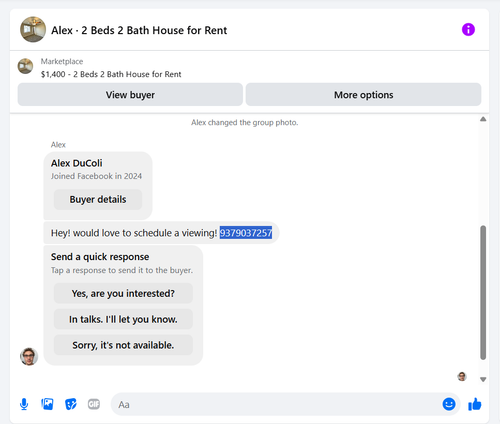Click "Tap a response to send it to the buyer." text
Screen dimensions: 500x424
[122, 270]
